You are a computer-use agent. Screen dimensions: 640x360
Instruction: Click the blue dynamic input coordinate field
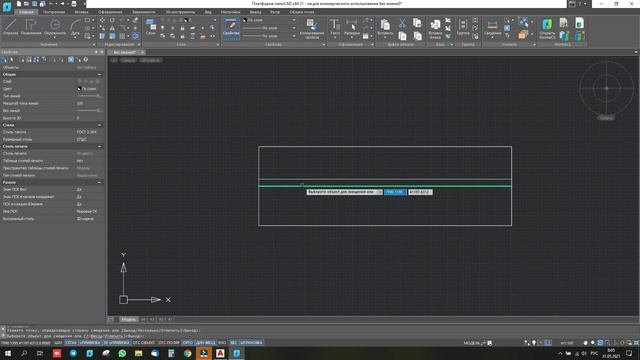395,192
